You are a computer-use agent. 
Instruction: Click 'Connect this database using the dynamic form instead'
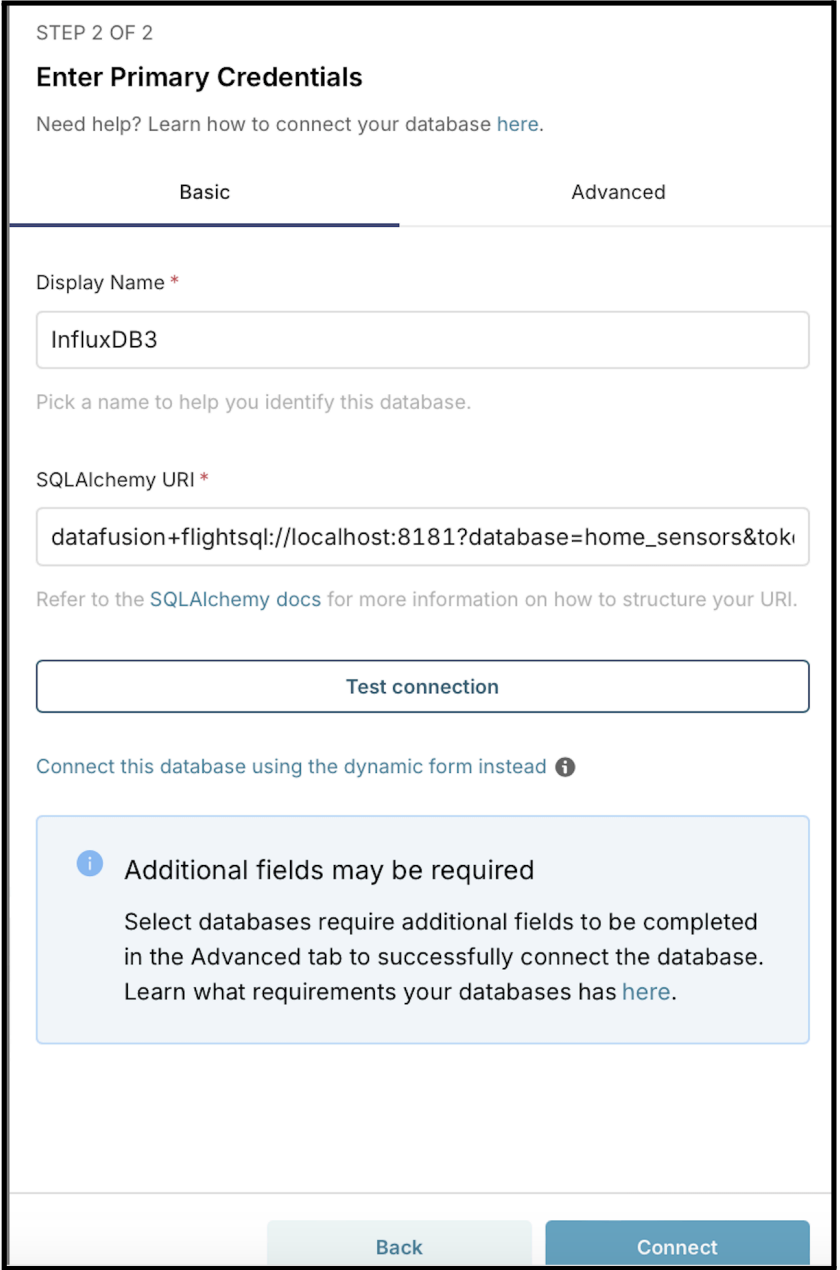tap(291, 767)
